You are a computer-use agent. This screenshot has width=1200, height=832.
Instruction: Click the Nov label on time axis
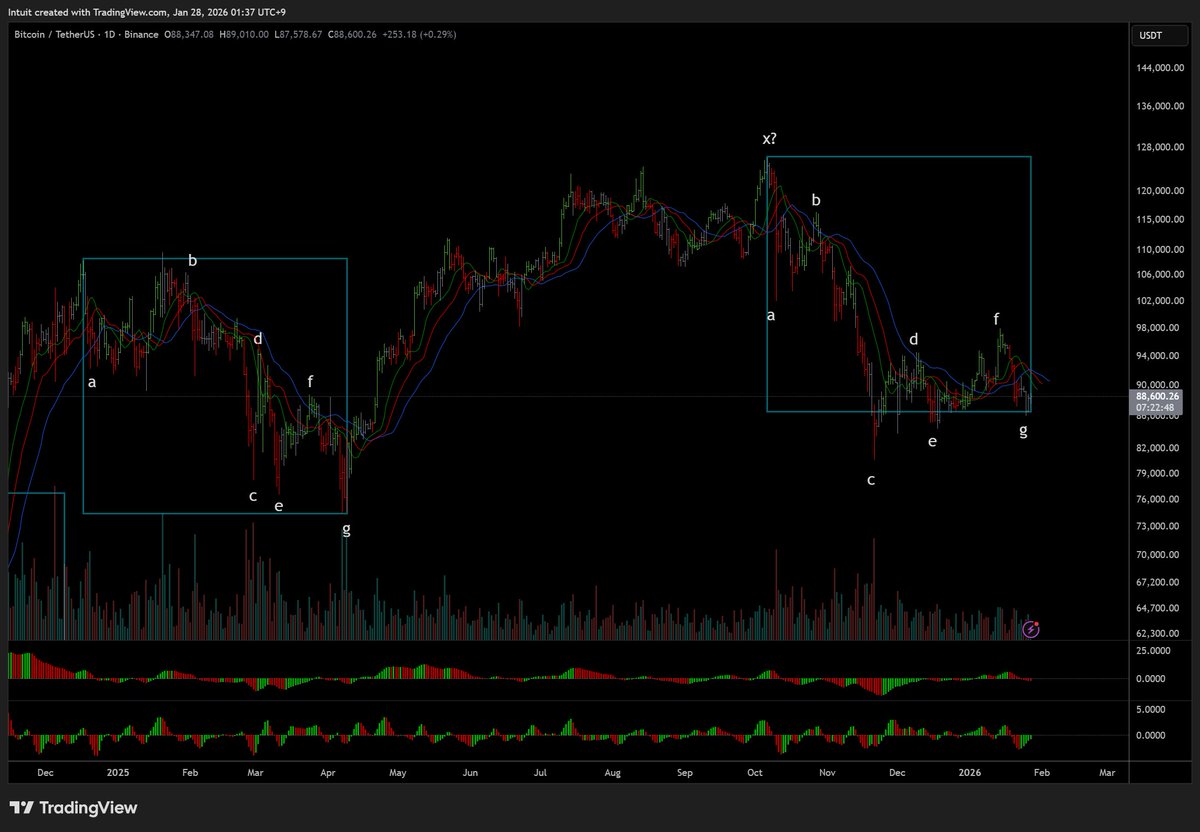(x=827, y=773)
